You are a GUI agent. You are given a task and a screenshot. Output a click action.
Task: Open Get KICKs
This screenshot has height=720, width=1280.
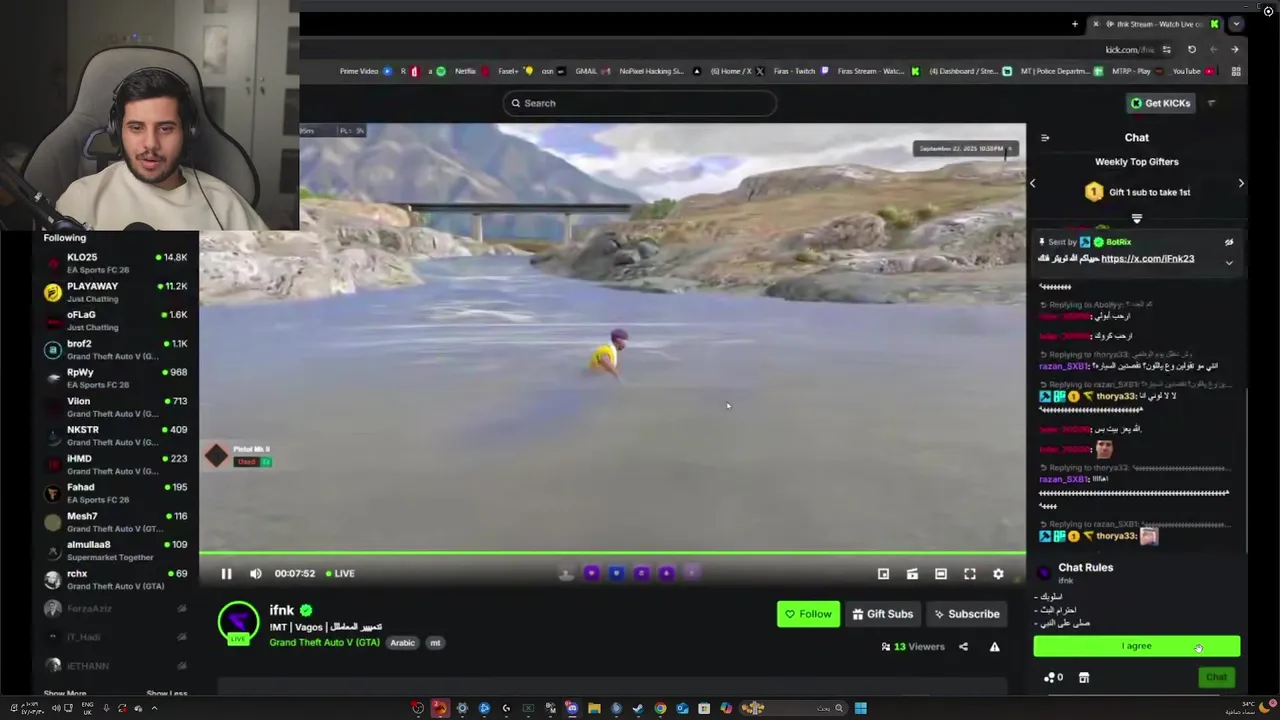coord(1160,103)
